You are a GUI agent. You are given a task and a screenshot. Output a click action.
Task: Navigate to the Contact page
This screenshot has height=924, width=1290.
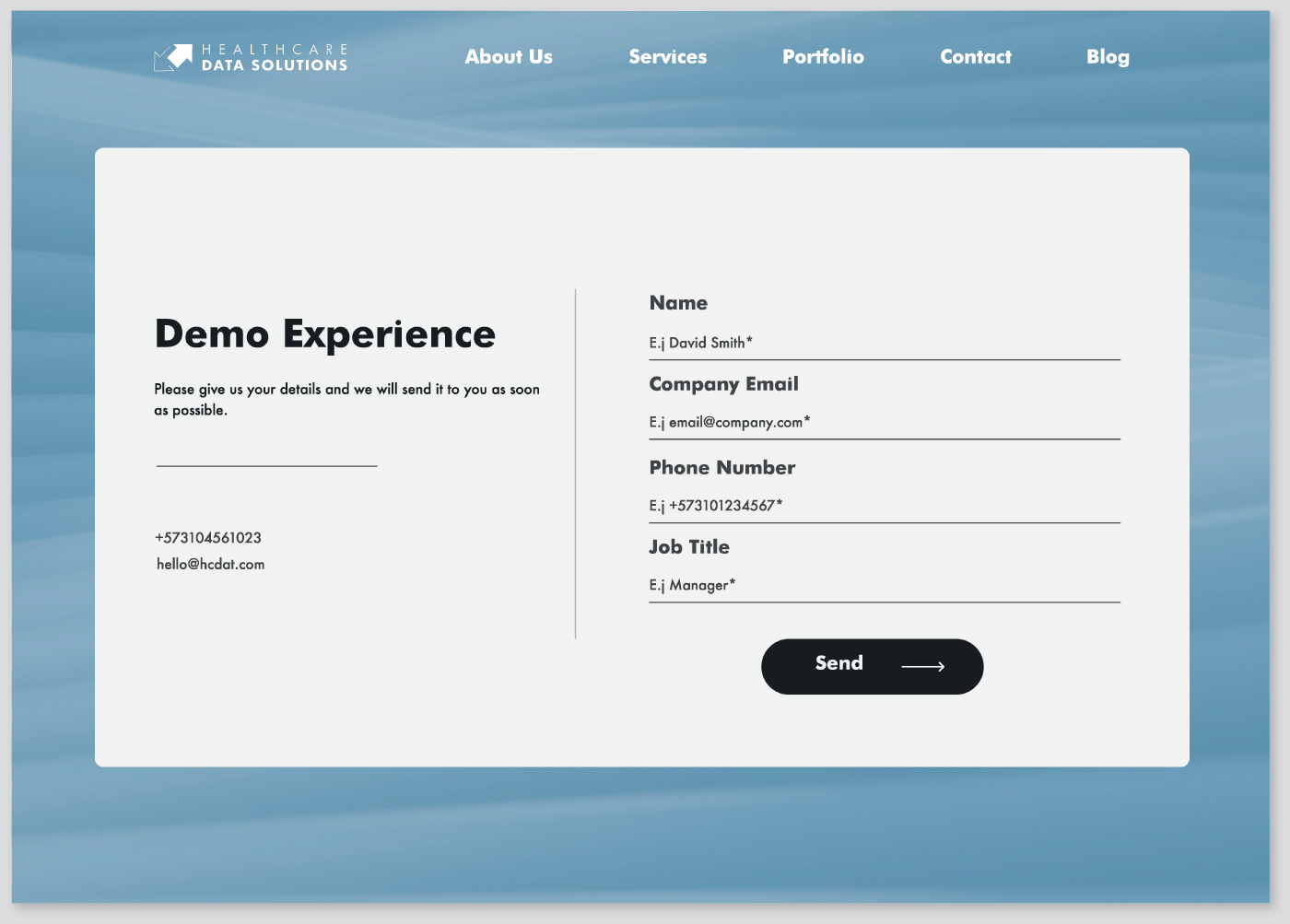[x=975, y=57]
